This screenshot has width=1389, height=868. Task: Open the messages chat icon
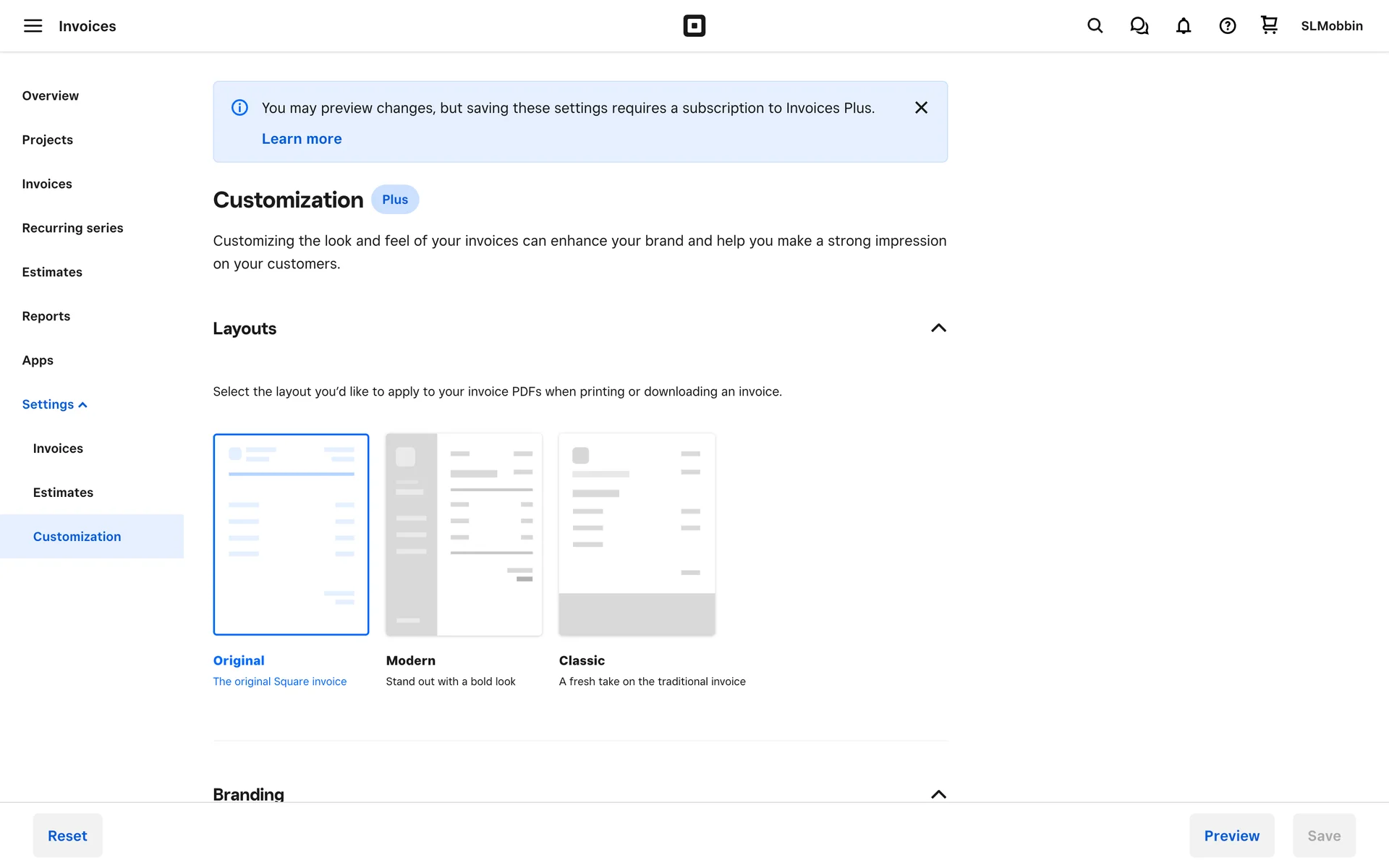1139,26
